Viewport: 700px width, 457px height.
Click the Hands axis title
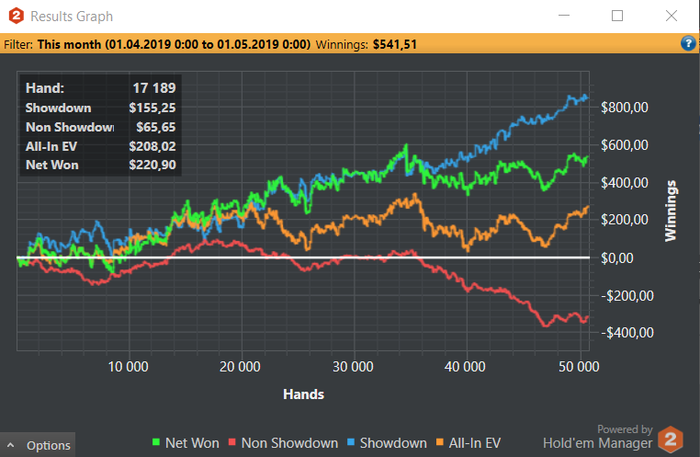pyautogui.click(x=304, y=395)
